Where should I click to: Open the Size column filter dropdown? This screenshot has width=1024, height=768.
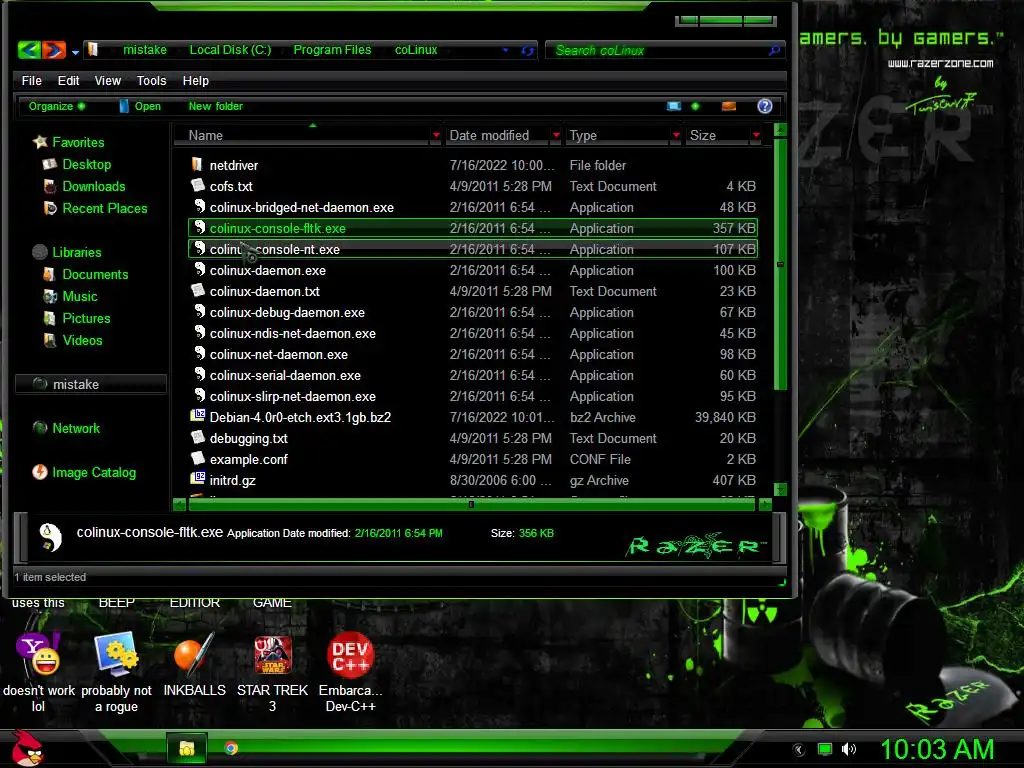[756, 135]
